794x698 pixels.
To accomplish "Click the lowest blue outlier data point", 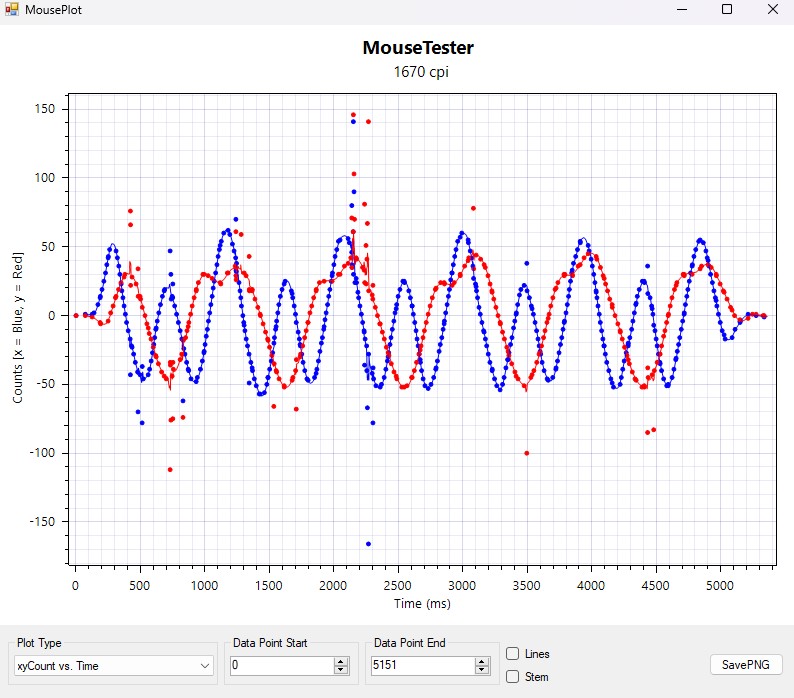I will (368, 544).
